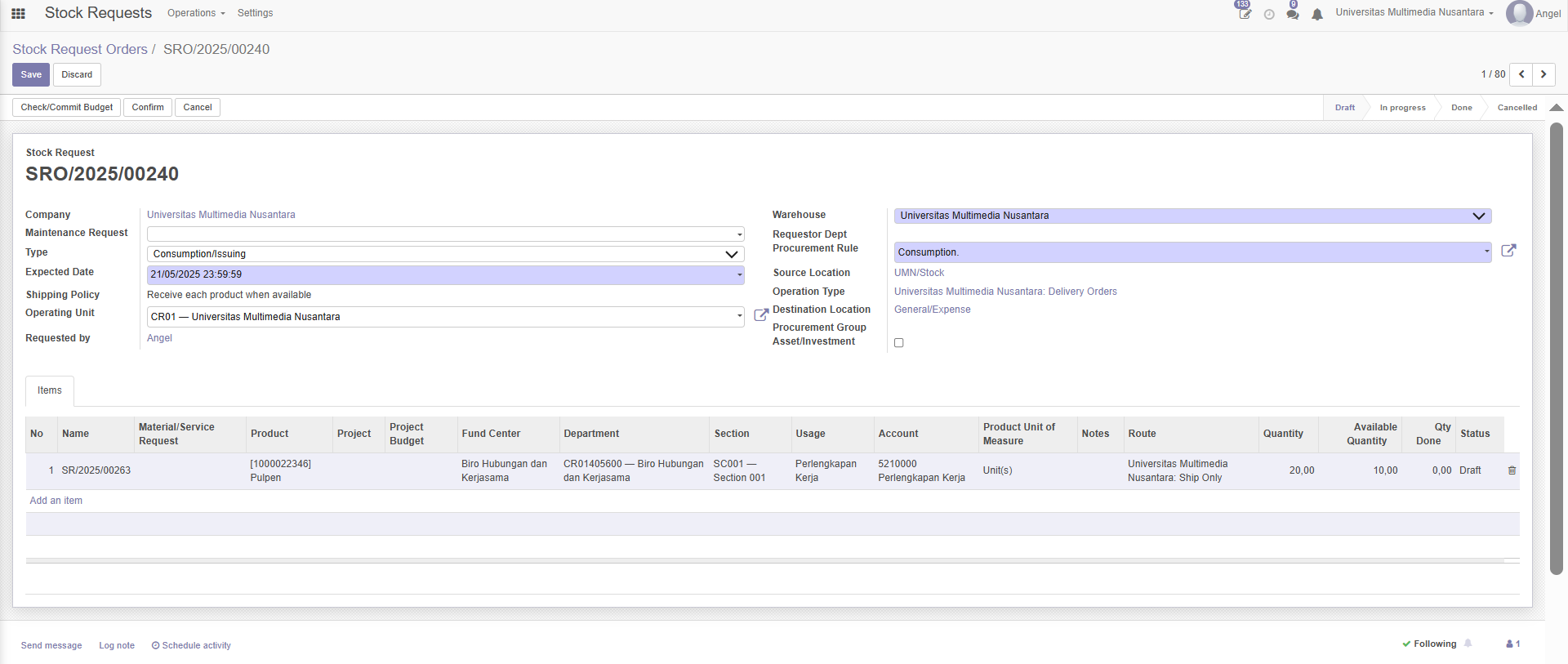Open the conversations chat icon
1568x664 pixels.
1293,15
